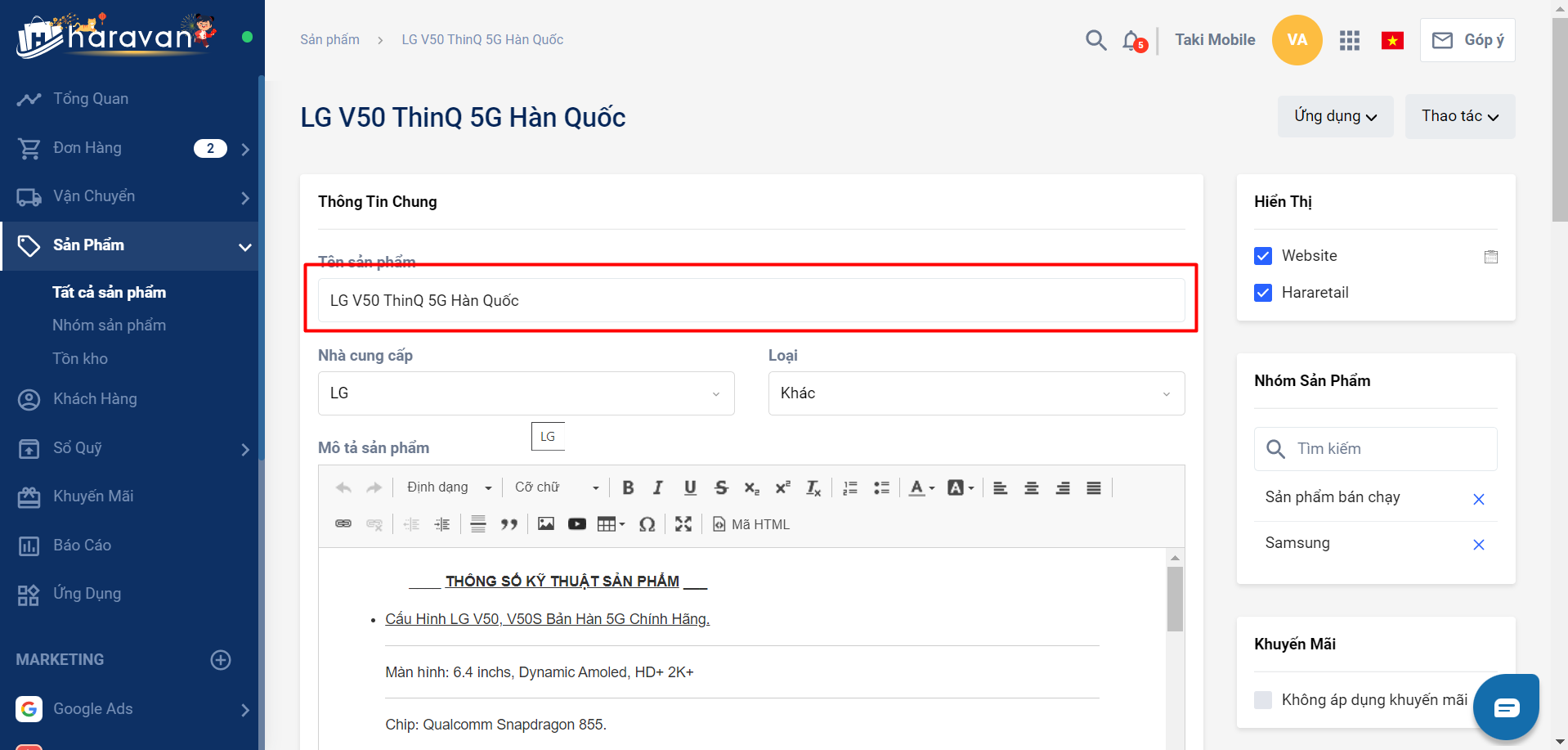Image resolution: width=1568 pixels, height=750 pixels.
Task: Insert an image into description
Action: coord(546,524)
